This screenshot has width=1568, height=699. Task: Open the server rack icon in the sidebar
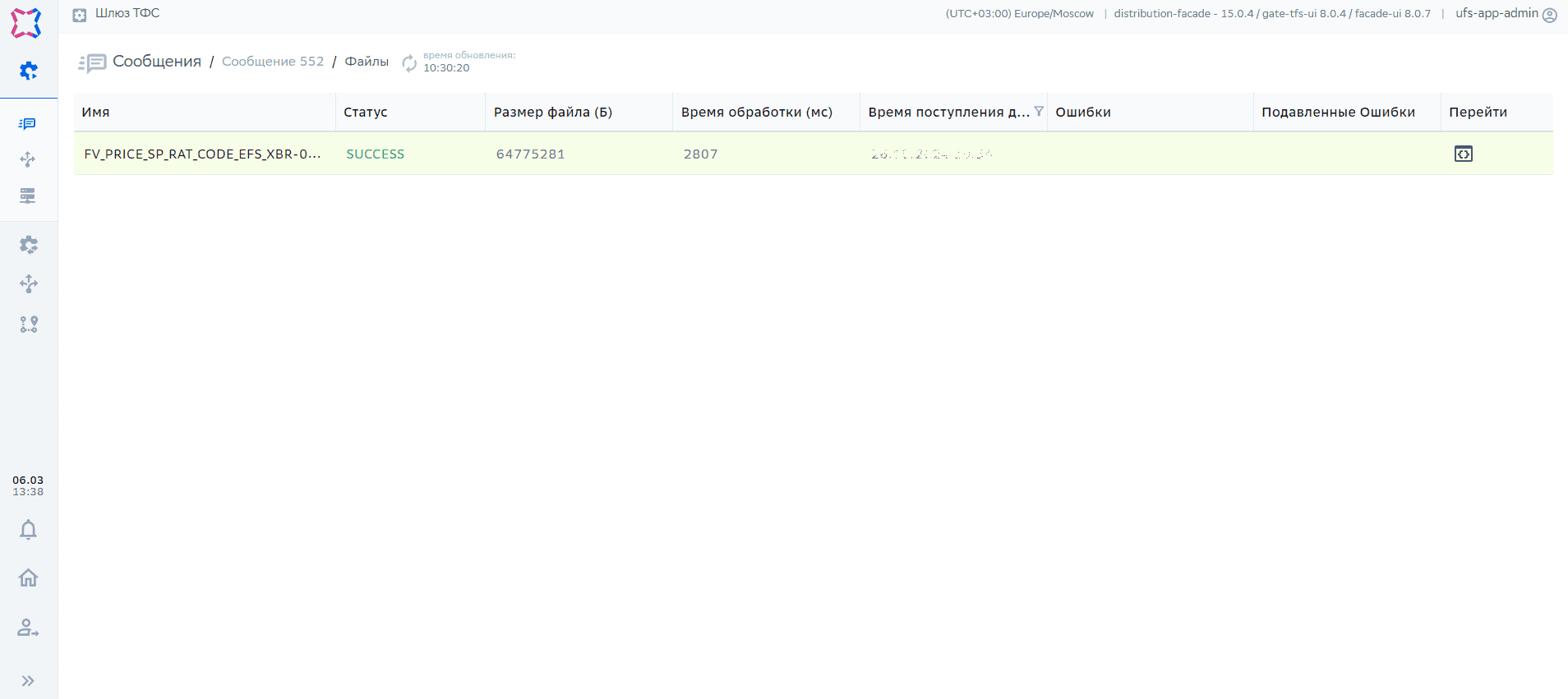(28, 195)
